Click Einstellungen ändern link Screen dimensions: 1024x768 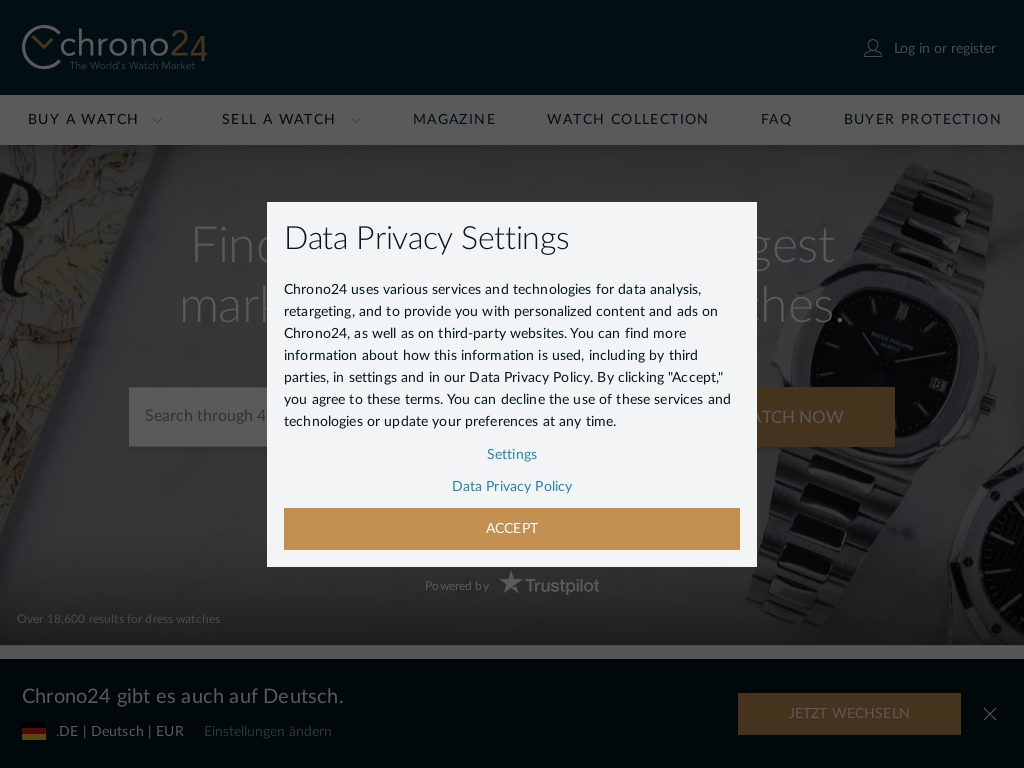268,731
